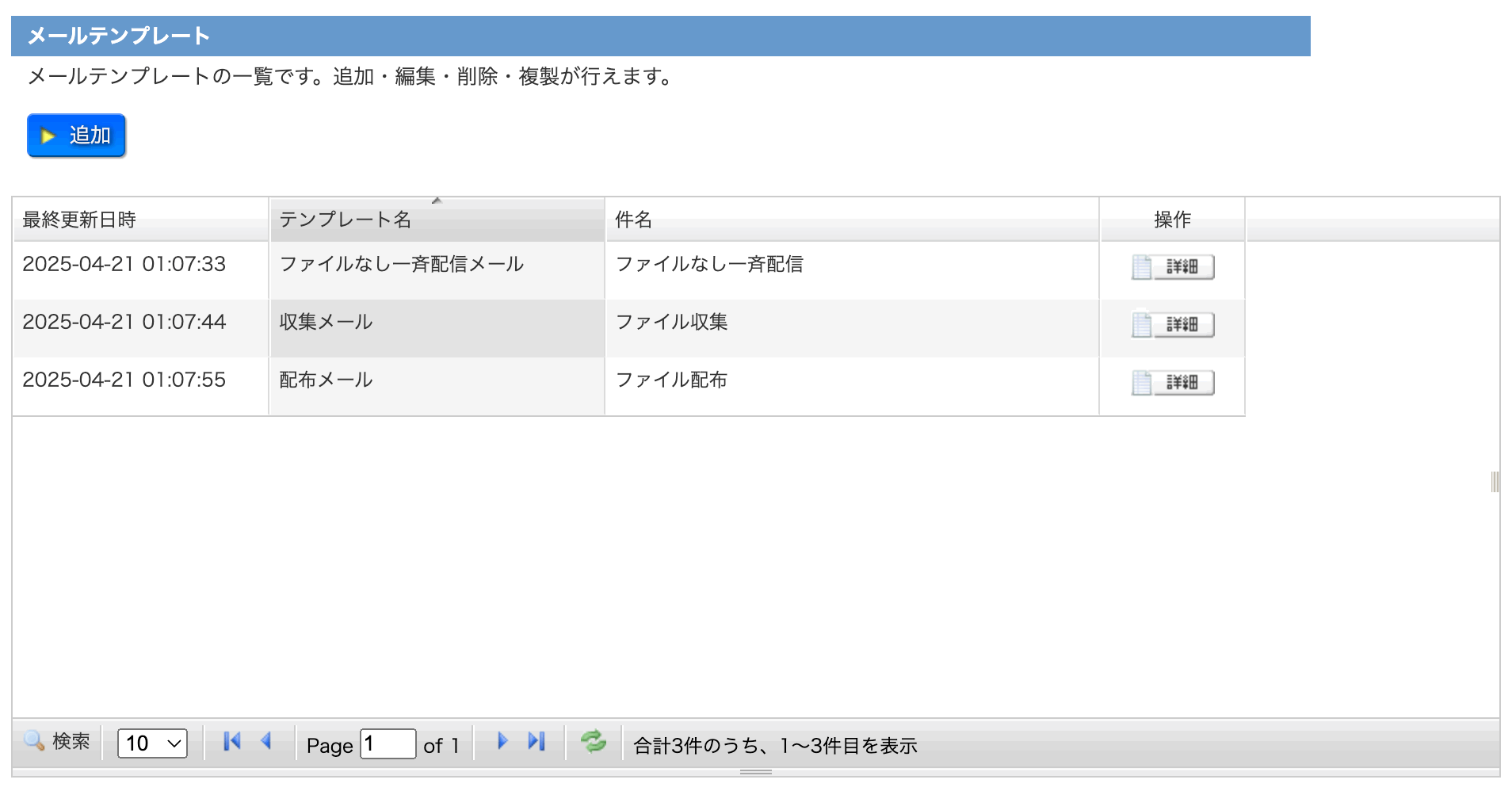Viewport: 1512px width, 791px height.
Task: Refresh the template list
Action: coord(593,742)
